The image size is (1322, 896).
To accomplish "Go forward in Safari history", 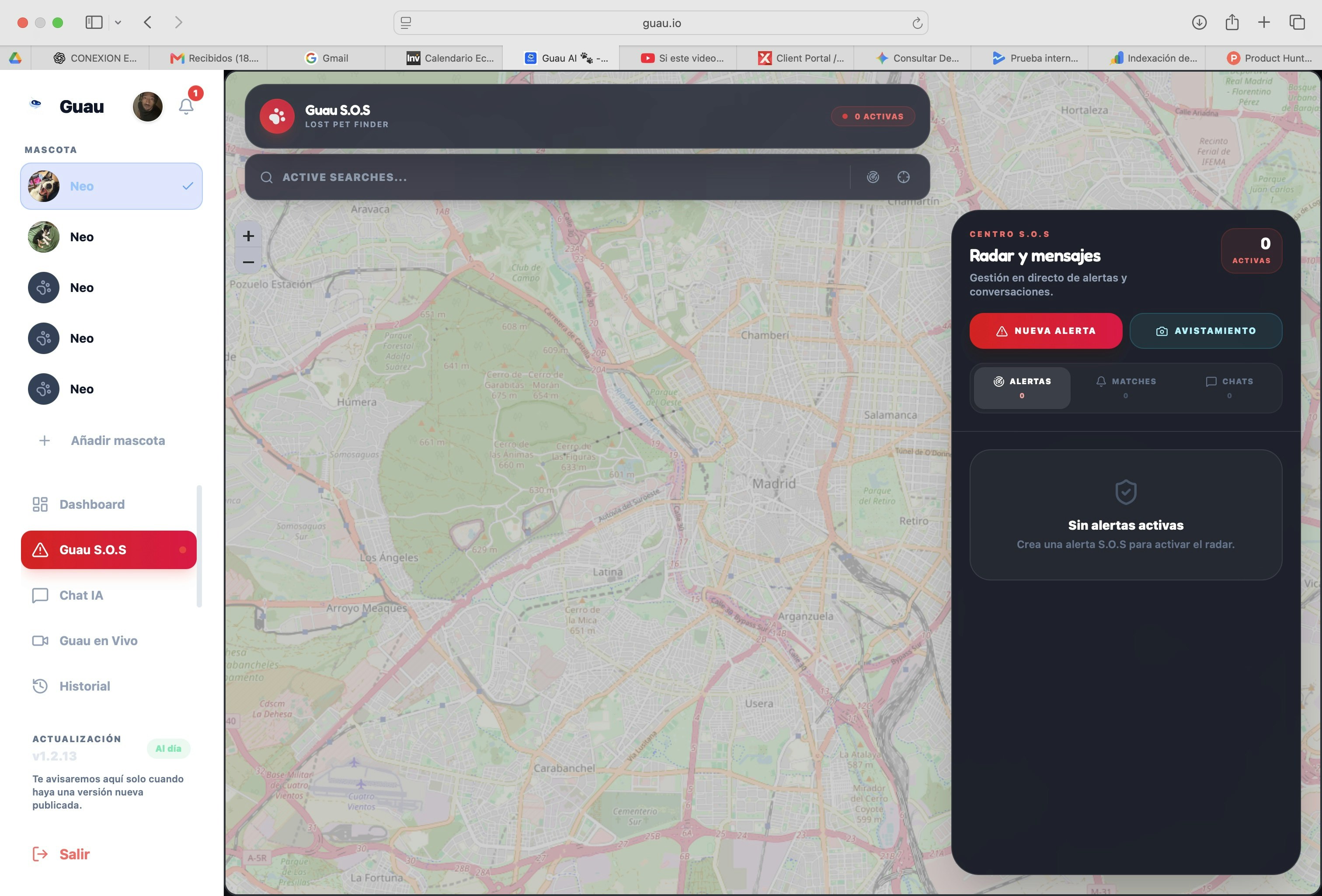I will [179, 22].
